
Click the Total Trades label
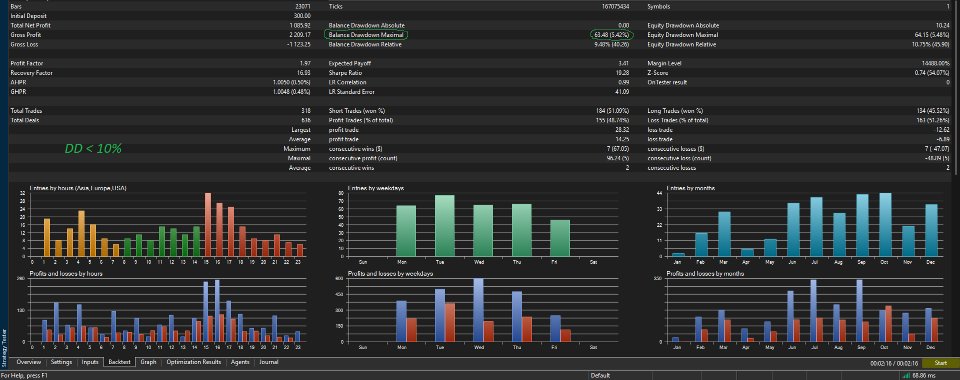tap(26, 111)
